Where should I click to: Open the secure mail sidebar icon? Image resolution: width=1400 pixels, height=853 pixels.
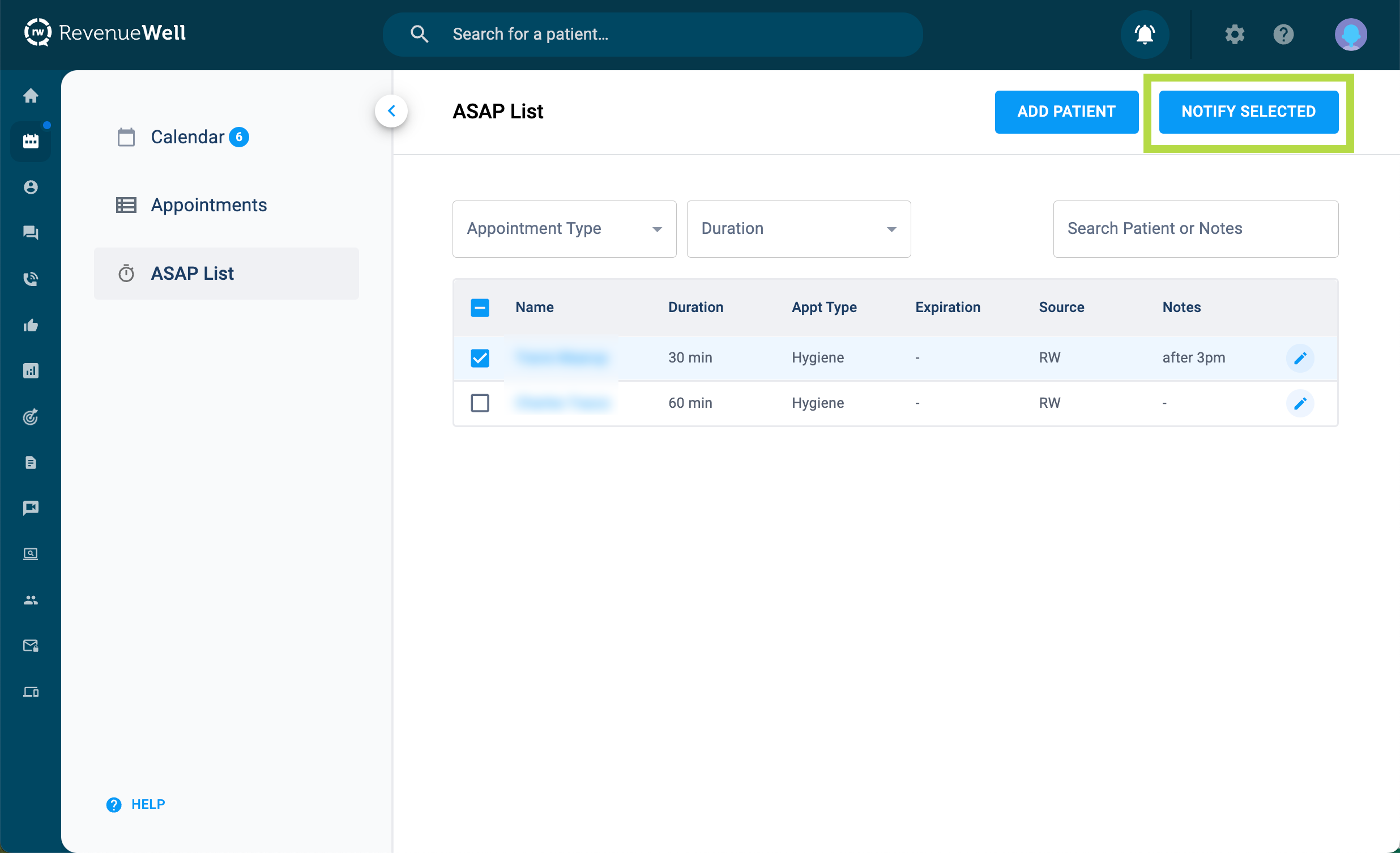click(31, 646)
